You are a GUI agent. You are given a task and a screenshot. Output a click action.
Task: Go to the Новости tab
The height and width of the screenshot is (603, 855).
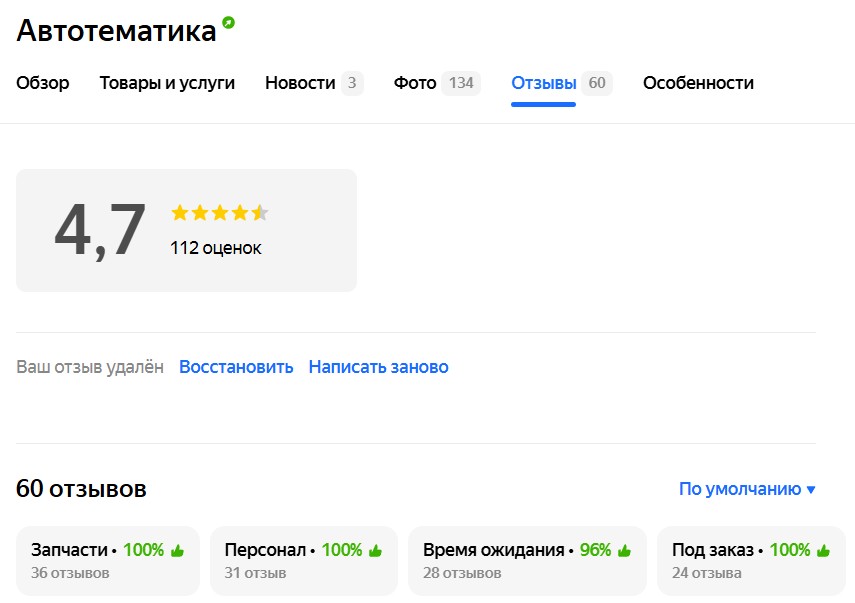point(300,83)
